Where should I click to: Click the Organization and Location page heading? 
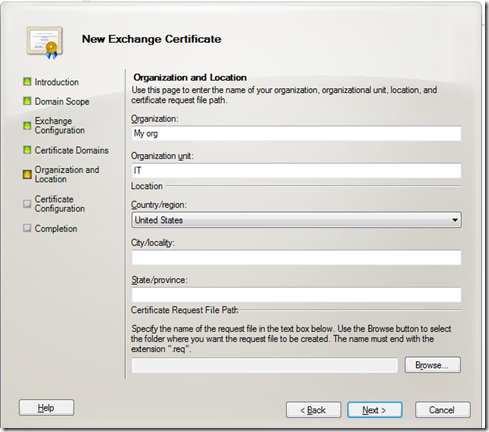coord(190,78)
